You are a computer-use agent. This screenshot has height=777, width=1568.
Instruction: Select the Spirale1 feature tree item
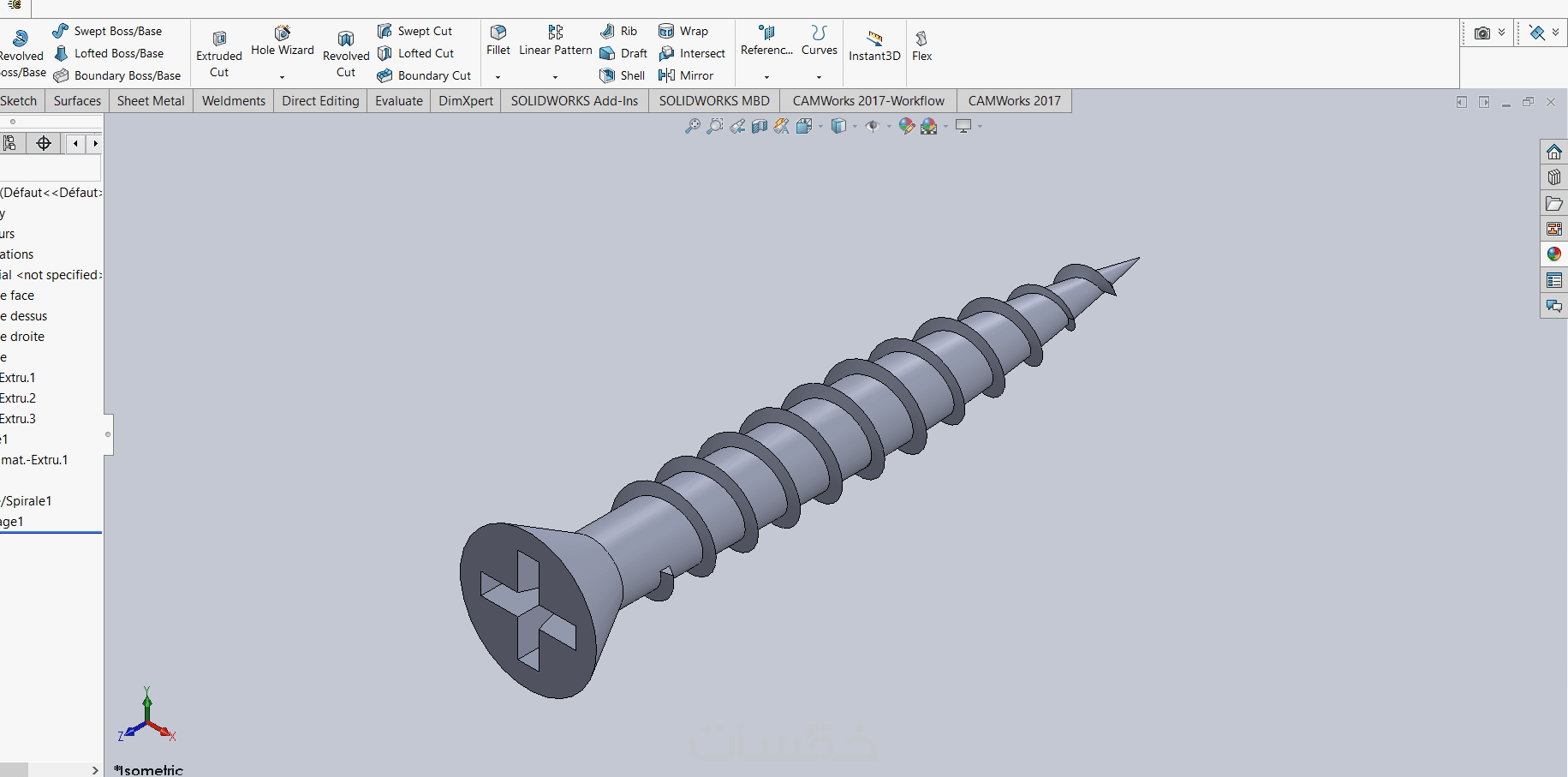[27, 501]
